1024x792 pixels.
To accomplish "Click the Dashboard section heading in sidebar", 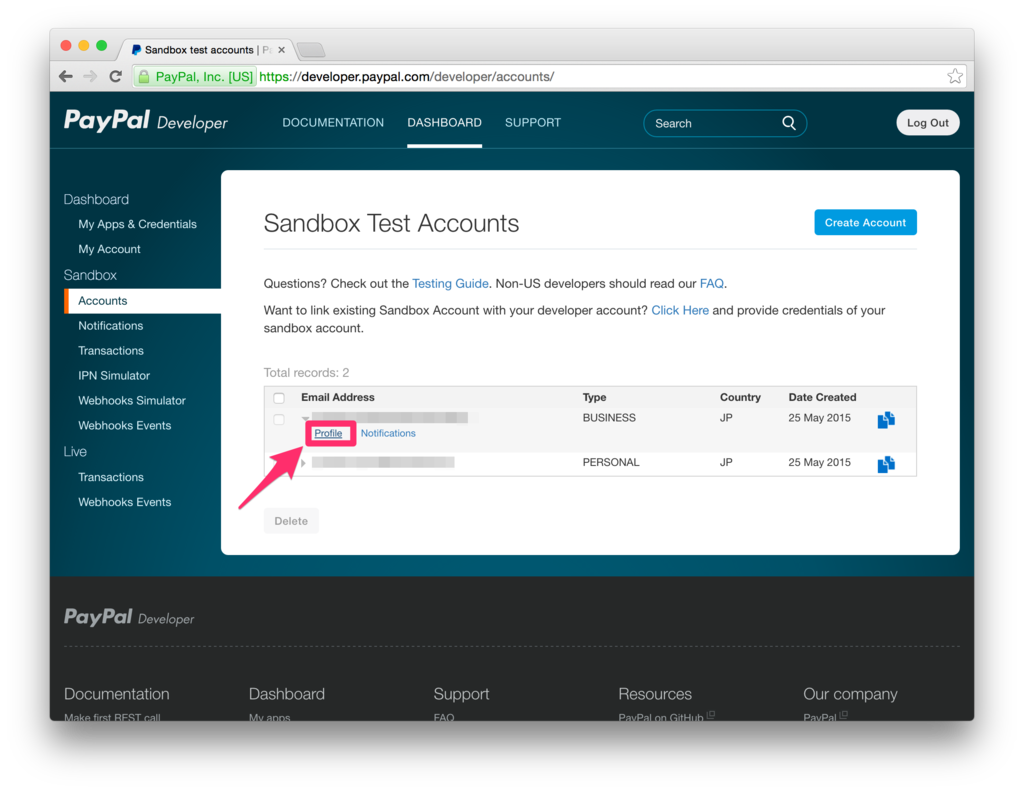I will tap(96, 199).
